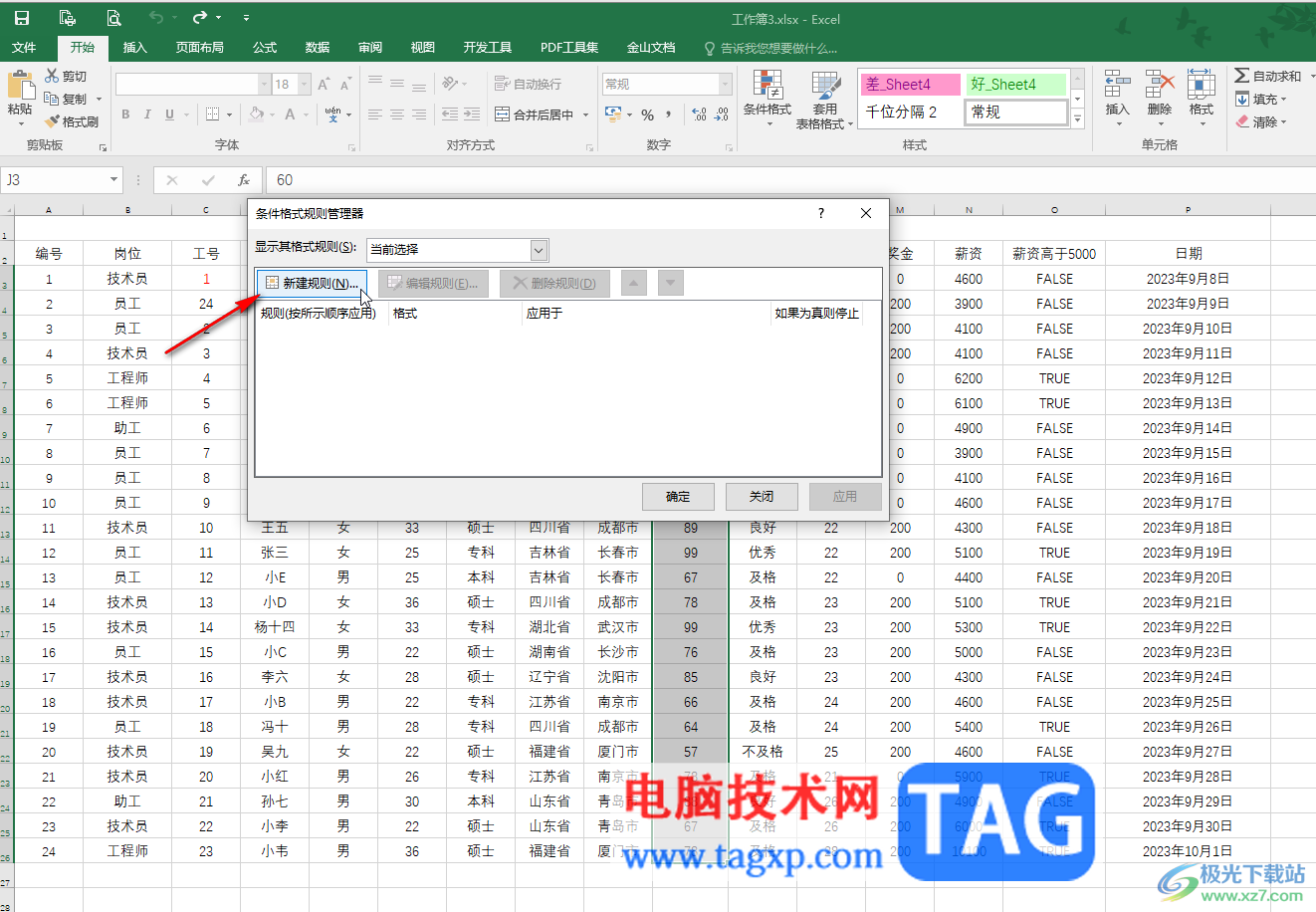This screenshot has width=1316, height=912.
Task: Open the Copy (复制) dropdown arrow
Action: (x=100, y=100)
